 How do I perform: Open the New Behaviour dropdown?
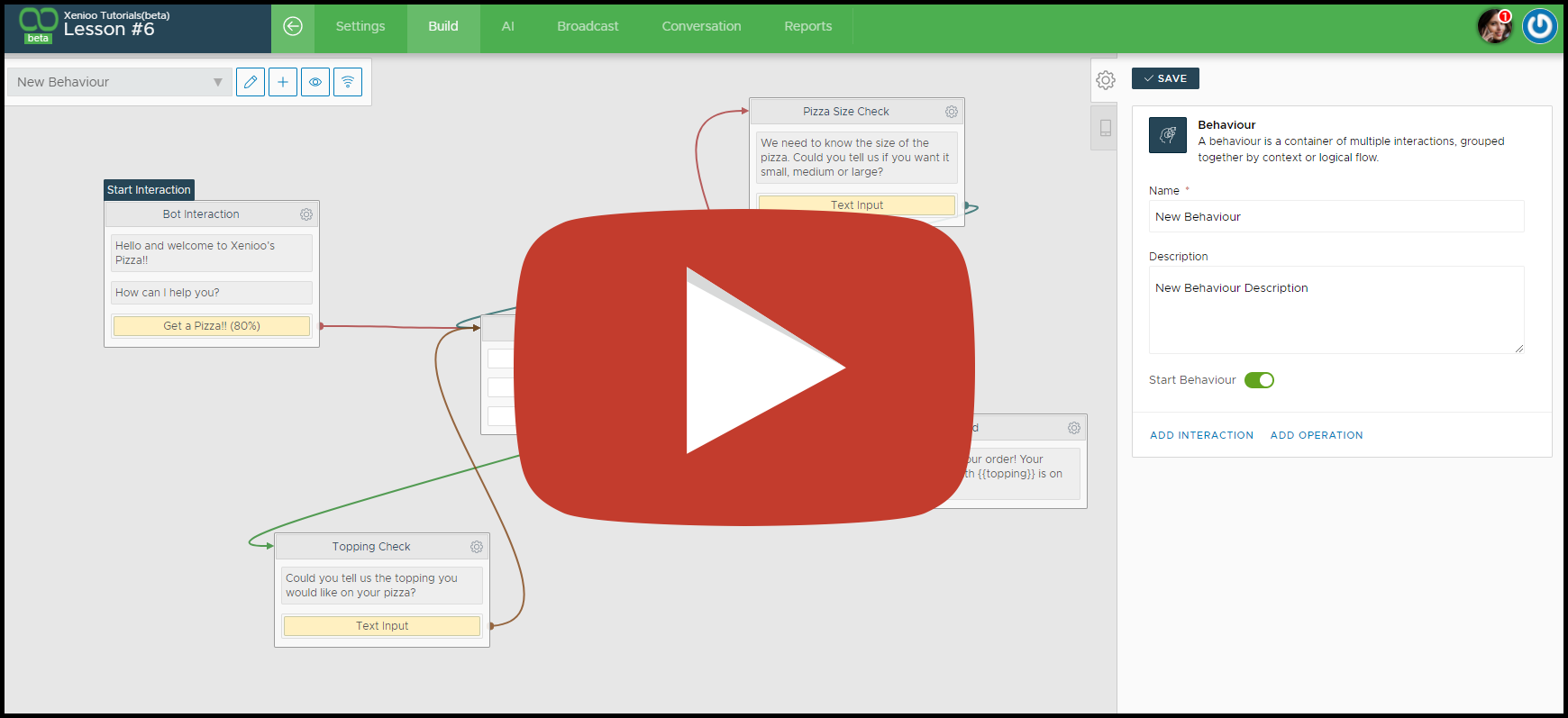(x=119, y=82)
